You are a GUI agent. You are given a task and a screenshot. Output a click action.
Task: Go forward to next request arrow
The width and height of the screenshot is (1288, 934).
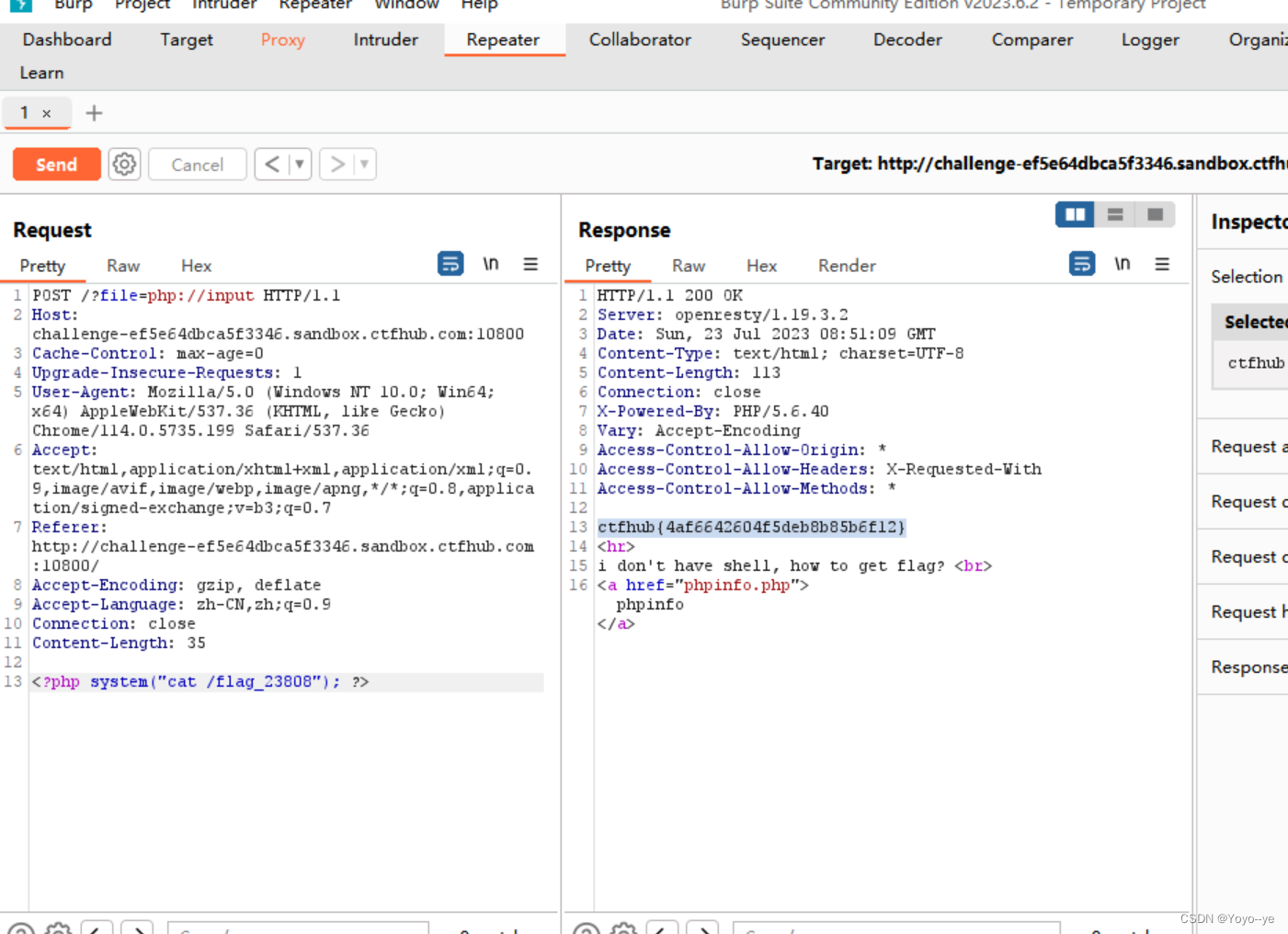click(337, 165)
